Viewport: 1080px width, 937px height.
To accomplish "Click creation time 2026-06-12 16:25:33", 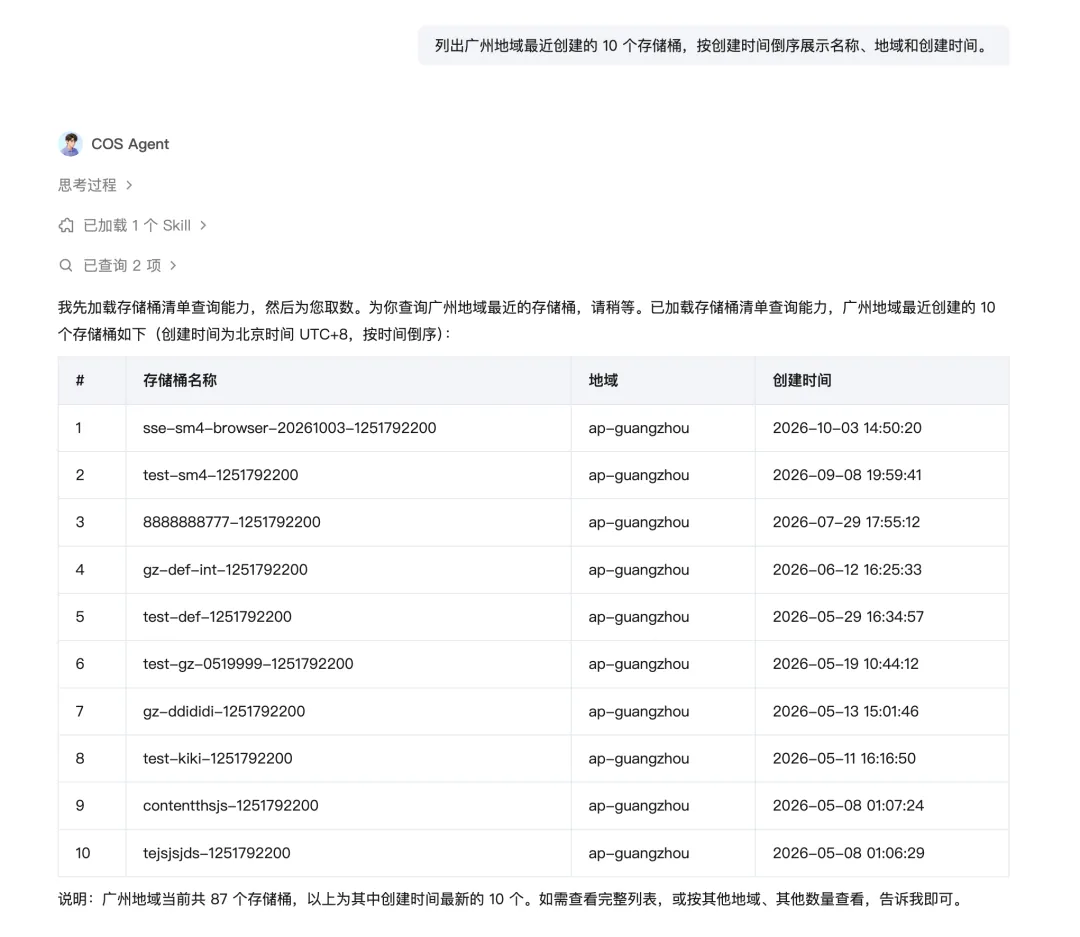I will click(847, 570).
